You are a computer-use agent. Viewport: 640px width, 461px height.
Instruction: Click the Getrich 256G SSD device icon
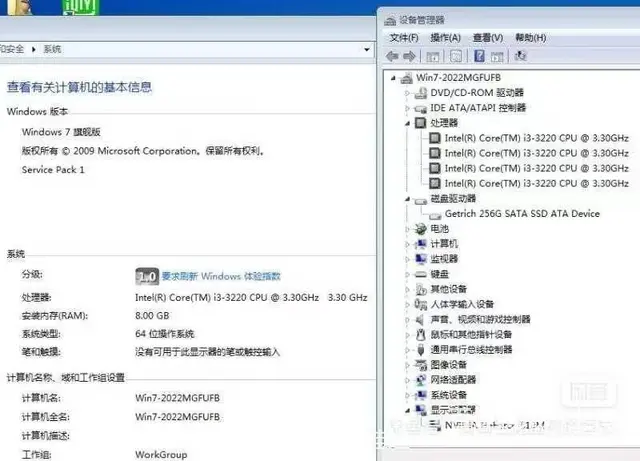(435, 216)
